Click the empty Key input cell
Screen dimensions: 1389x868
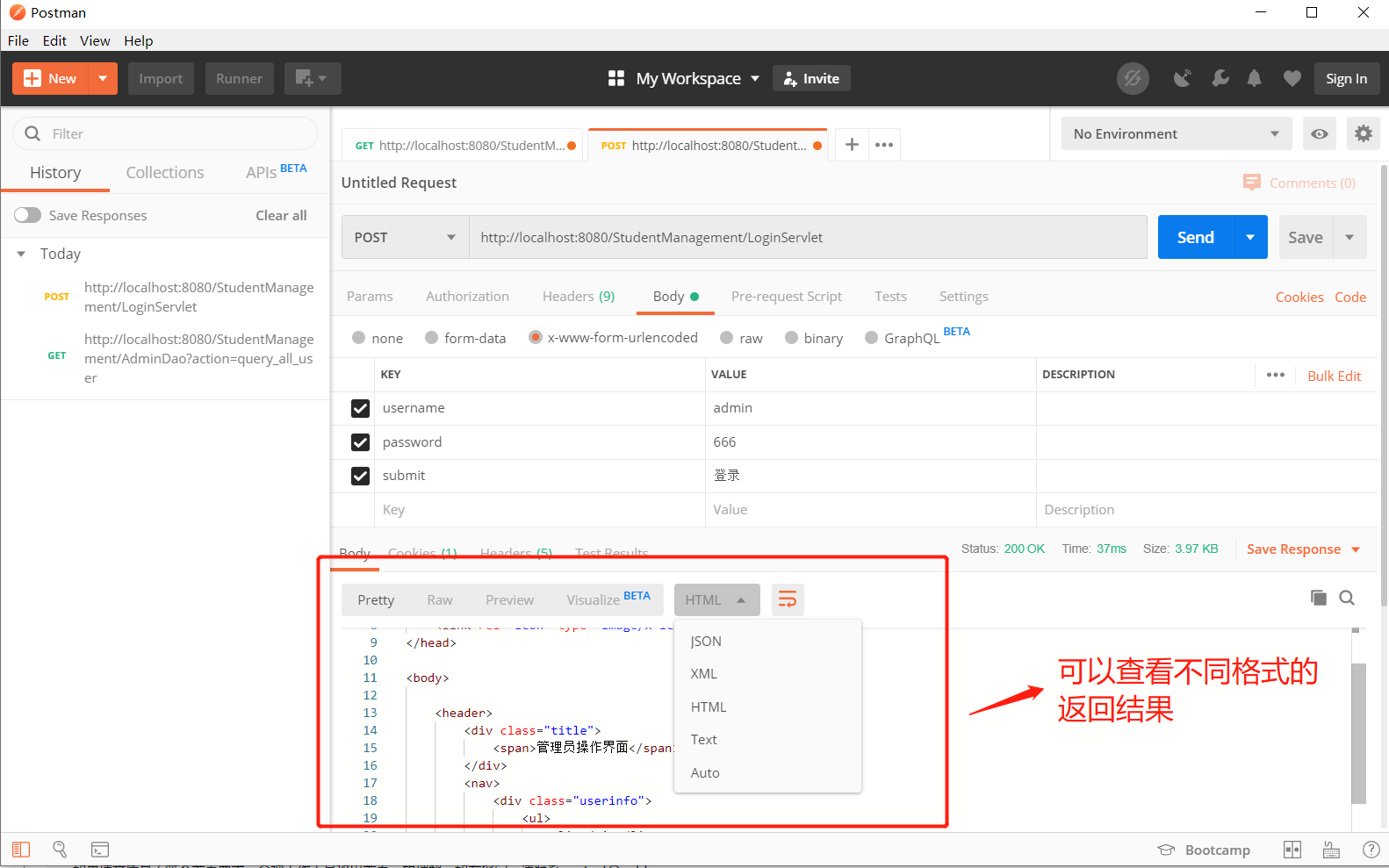(539, 510)
